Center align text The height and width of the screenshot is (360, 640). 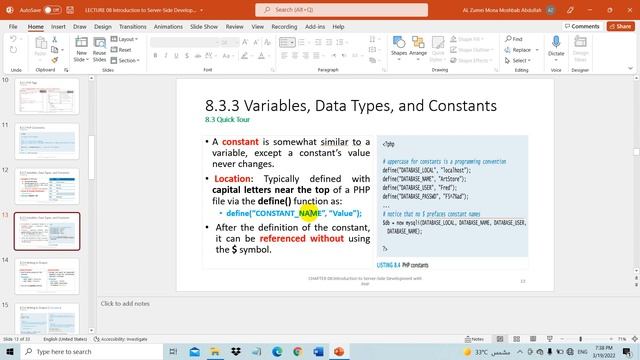[295, 56]
